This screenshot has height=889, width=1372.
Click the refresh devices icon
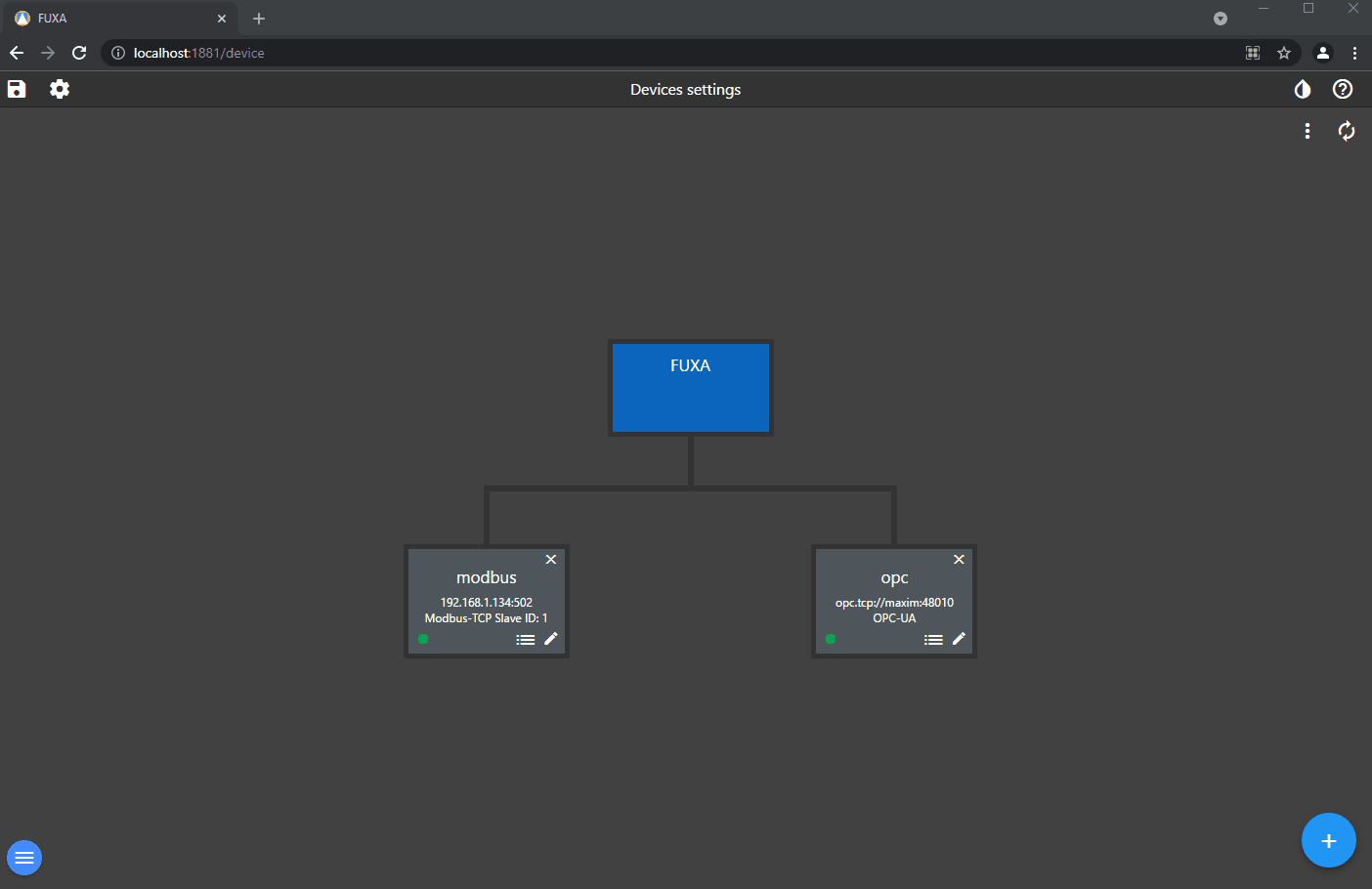click(1347, 131)
